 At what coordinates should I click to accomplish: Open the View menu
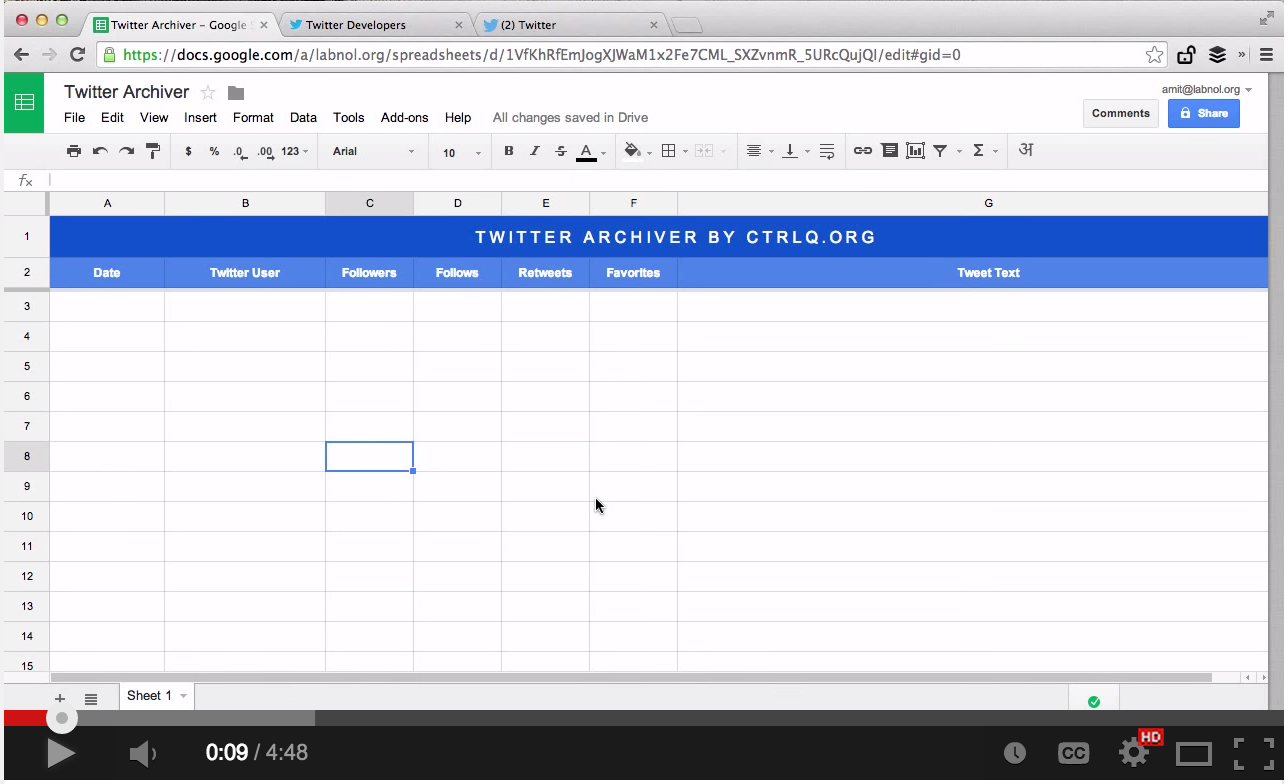tap(154, 117)
